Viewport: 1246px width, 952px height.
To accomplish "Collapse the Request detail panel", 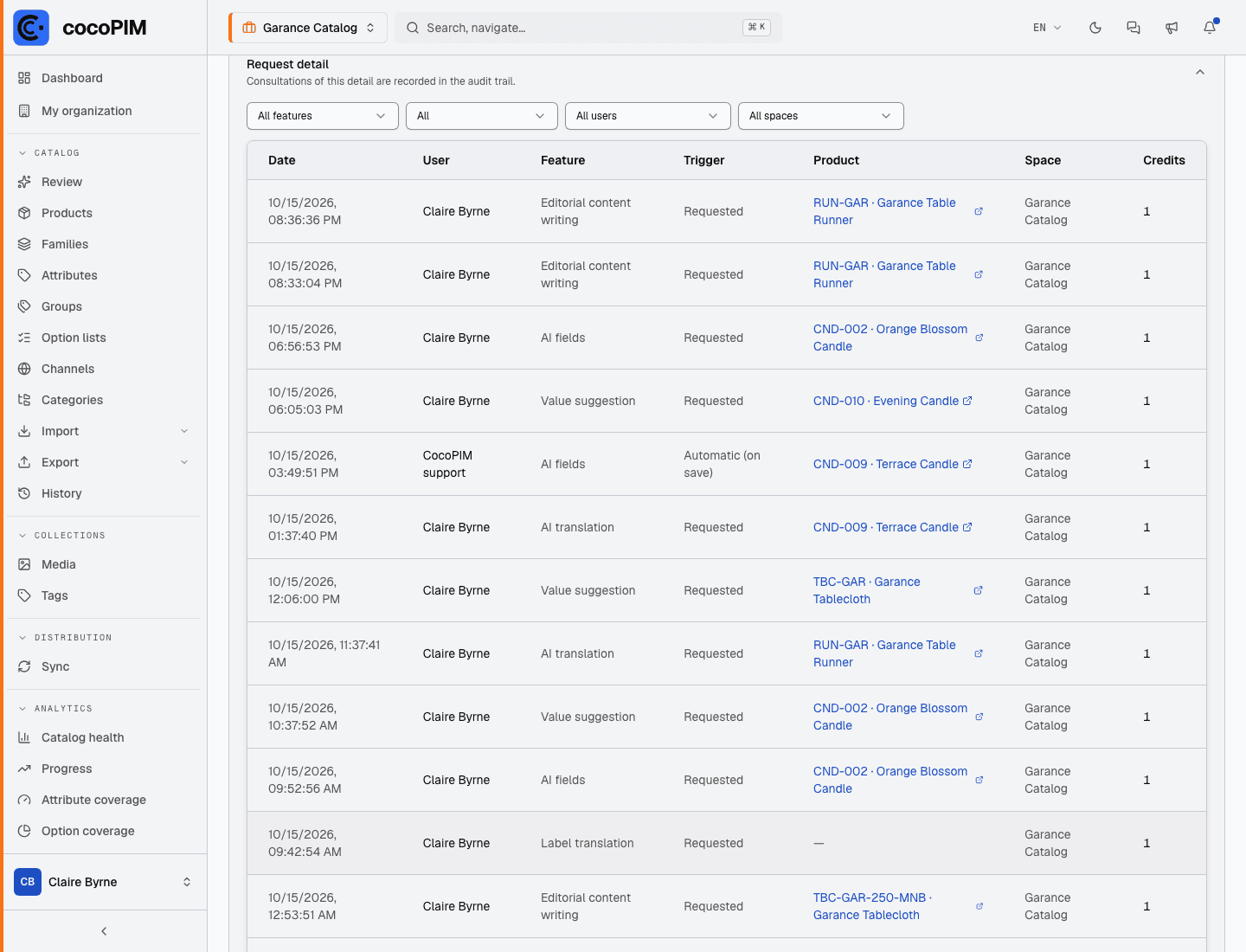I will (1200, 72).
